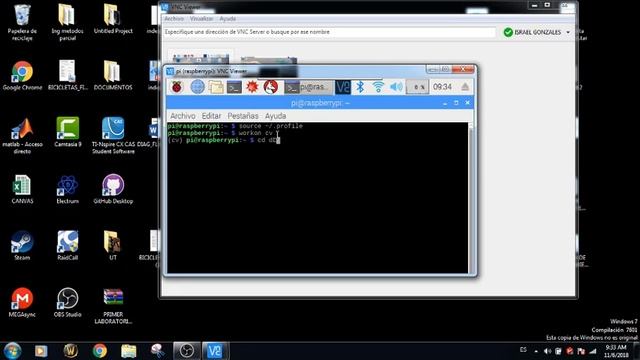Screen dimensions: 640x360
Task: Select the OBS Studio desktop shortcut
Action: tap(67, 302)
